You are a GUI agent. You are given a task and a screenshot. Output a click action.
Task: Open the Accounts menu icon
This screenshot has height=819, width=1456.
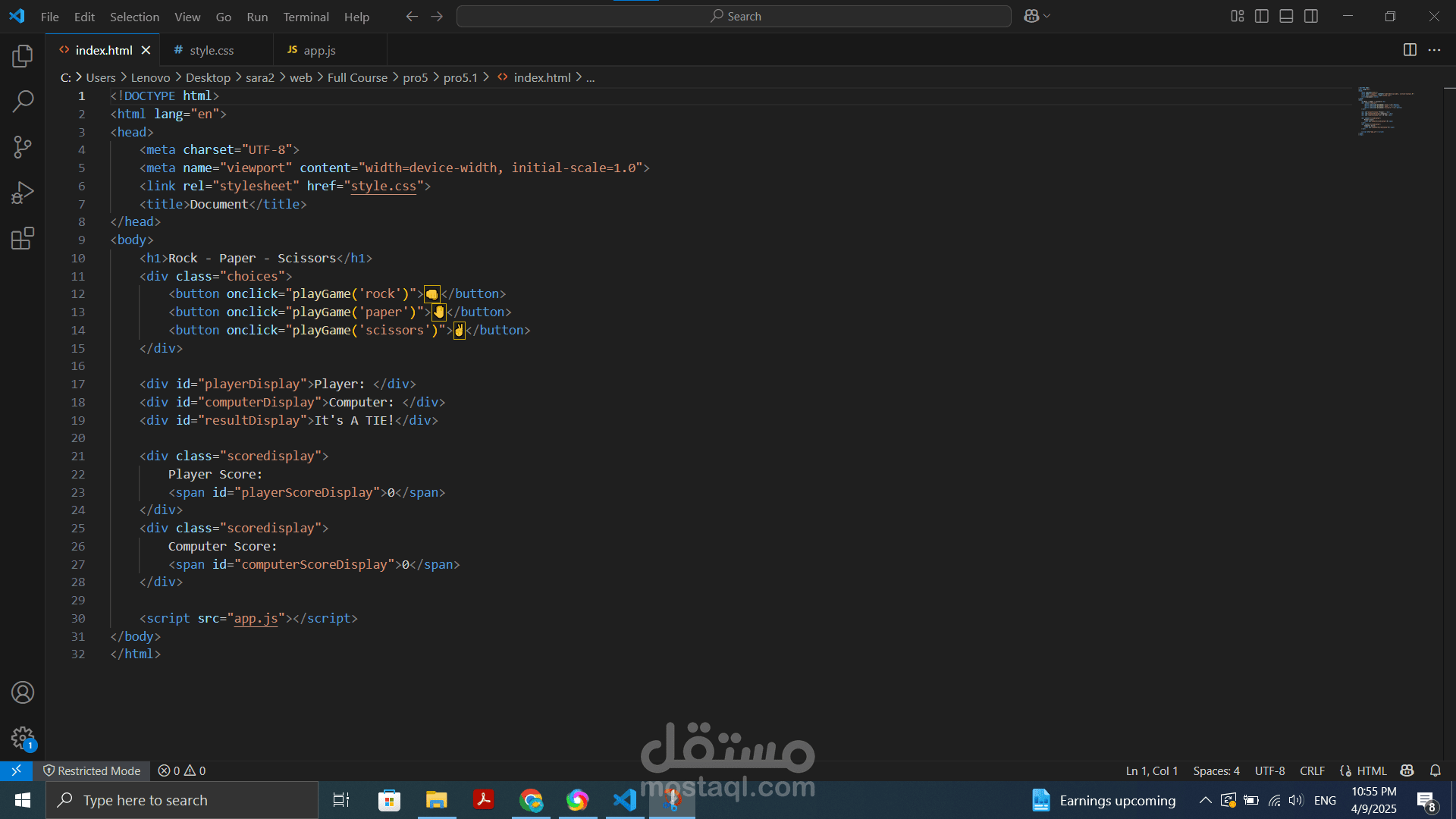pos(23,692)
